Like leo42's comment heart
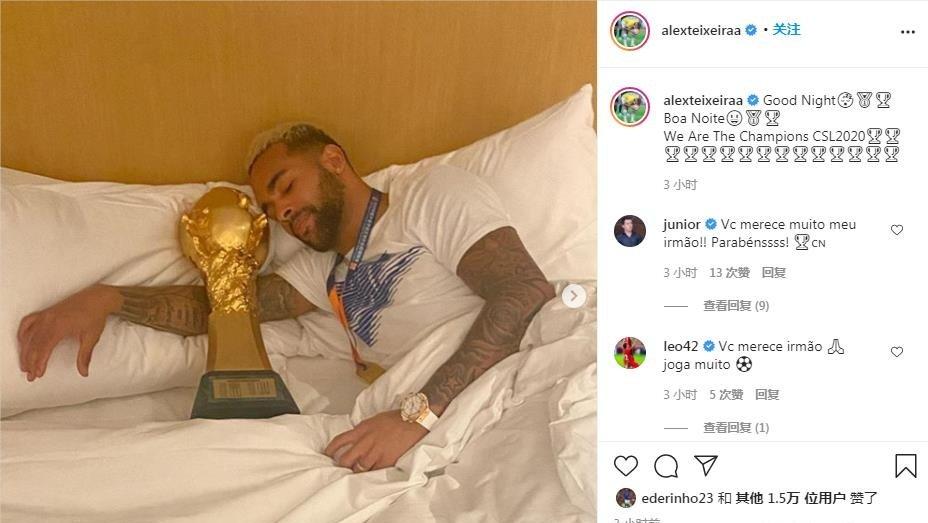928x523 pixels. tap(897, 352)
